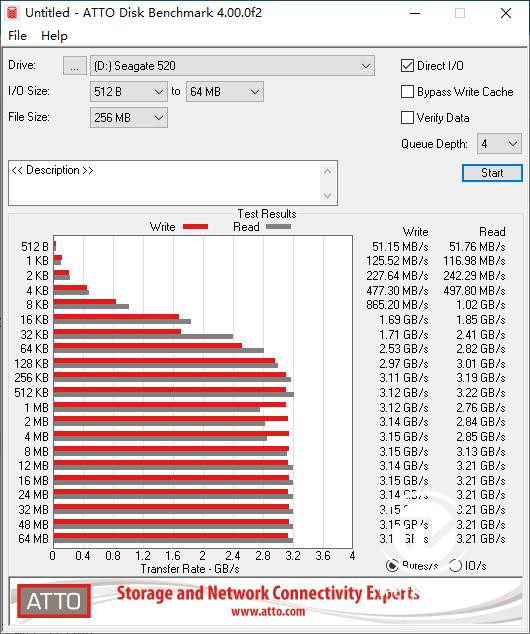
Task: Click the 3.22 GB/s read value
Action: click(x=481, y=393)
